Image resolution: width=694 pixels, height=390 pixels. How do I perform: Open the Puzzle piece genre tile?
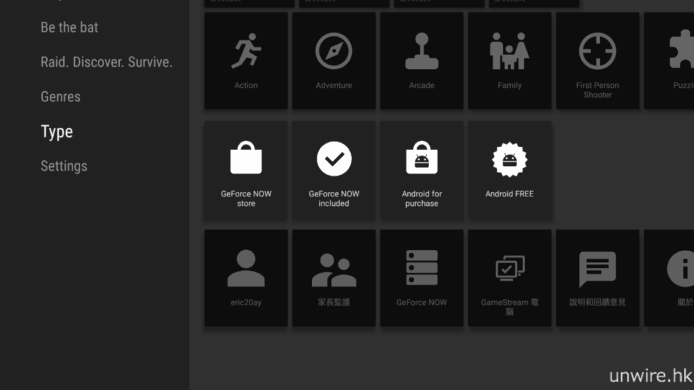(669, 61)
